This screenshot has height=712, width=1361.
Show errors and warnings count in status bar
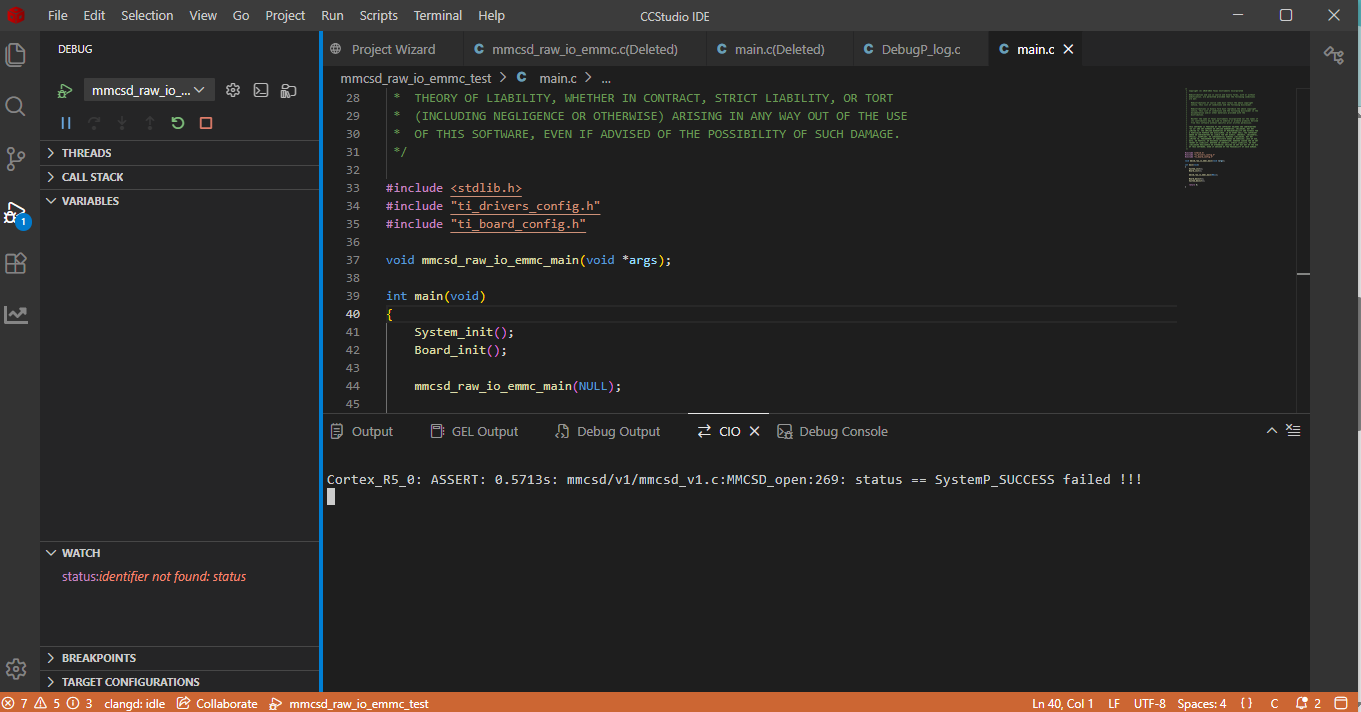49,703
